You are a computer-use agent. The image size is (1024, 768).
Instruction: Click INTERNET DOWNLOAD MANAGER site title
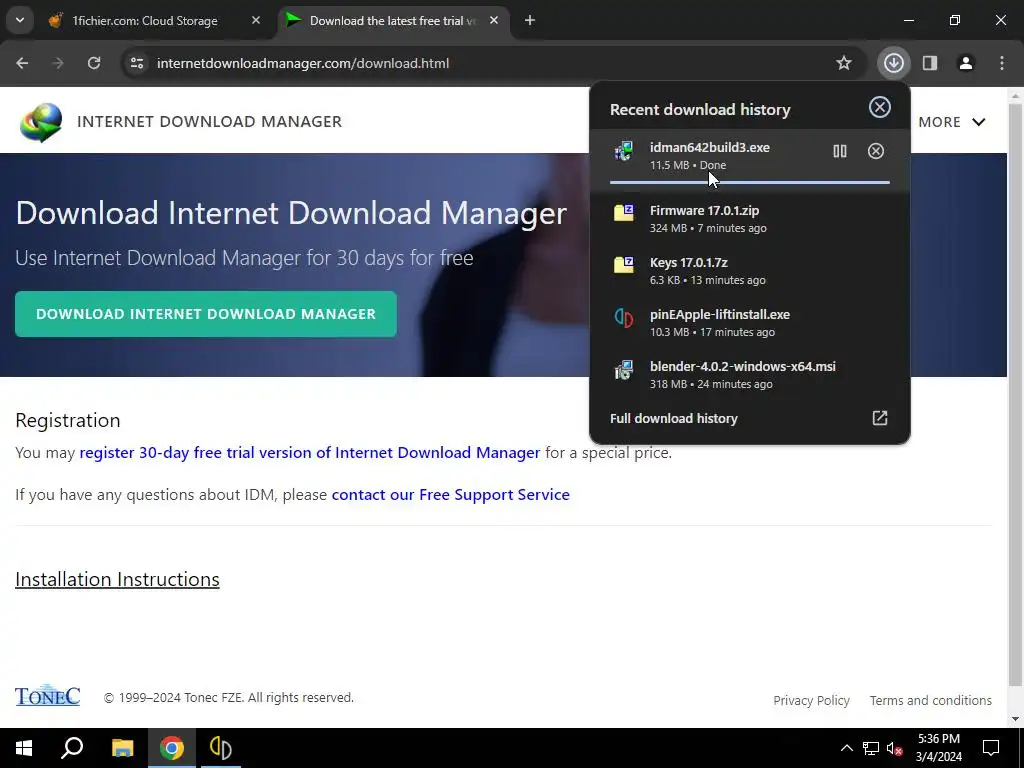(x=210, y=121)
